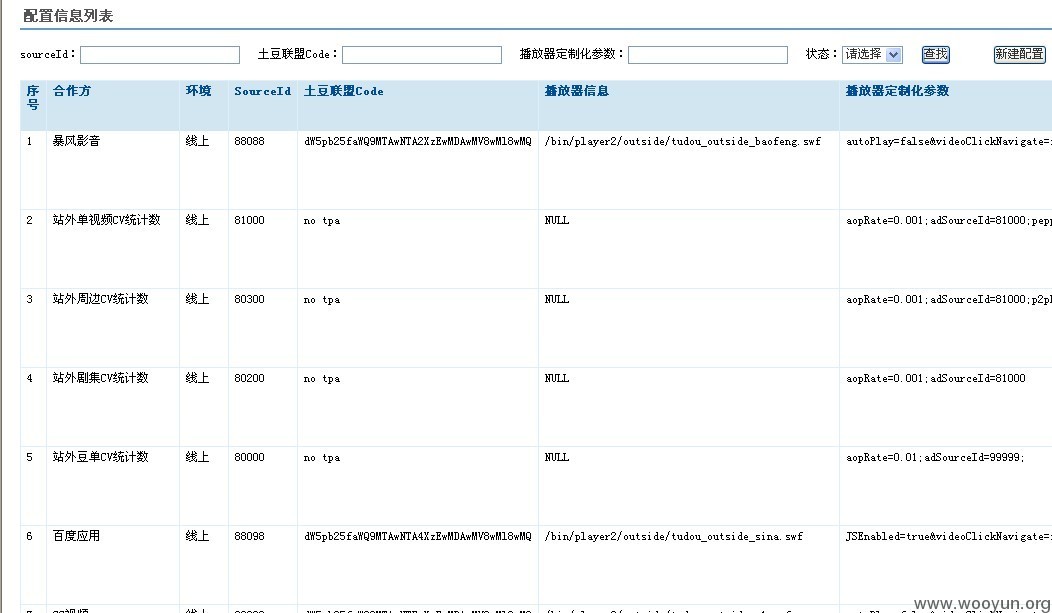Click SourceId value 80000
Image resolution: width=1052 pixels, height=613 pixels.
[x=249, y=457]
